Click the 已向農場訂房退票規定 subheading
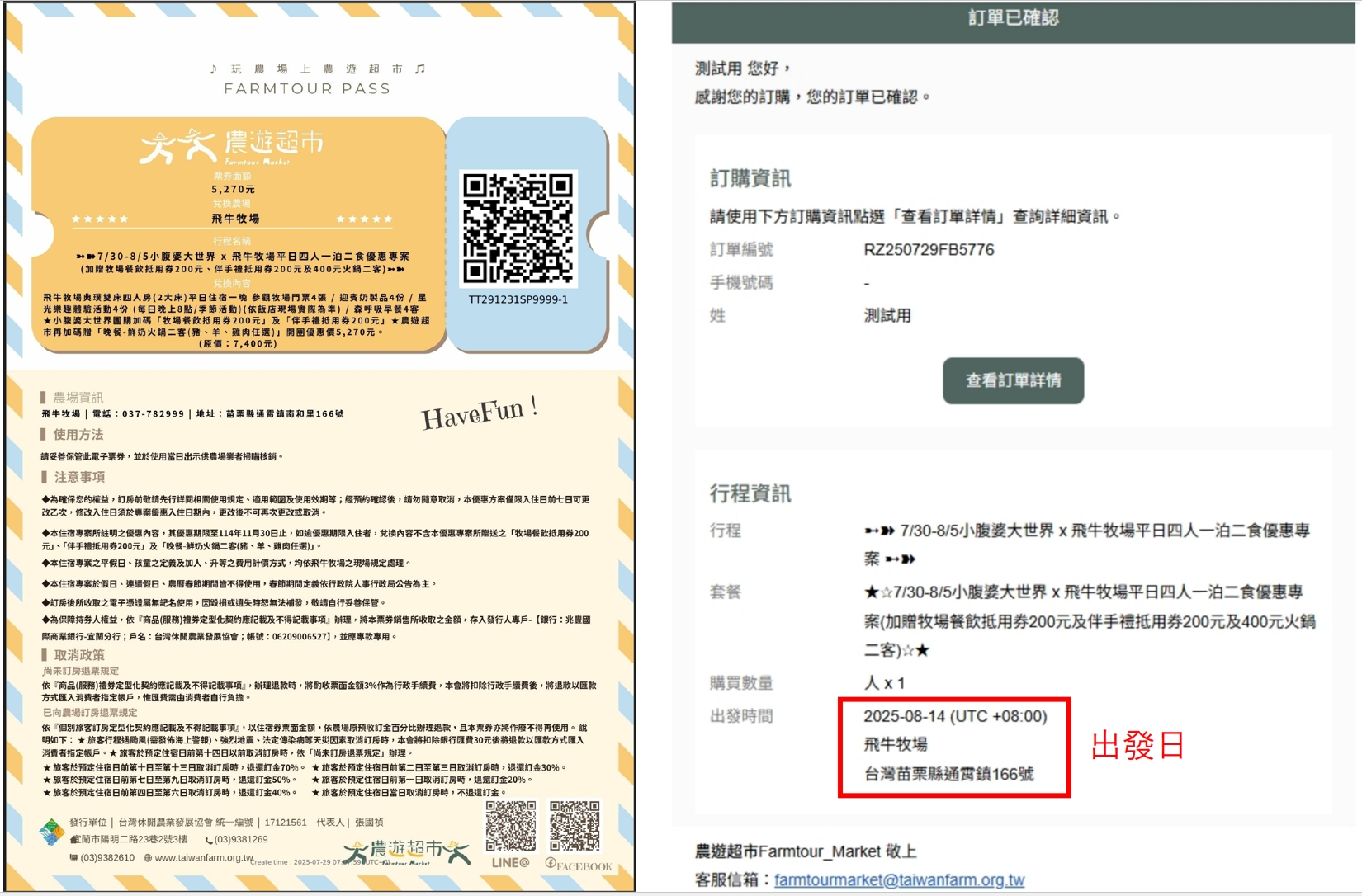The width and height of the screenshot is (1362, 896). 90,712
